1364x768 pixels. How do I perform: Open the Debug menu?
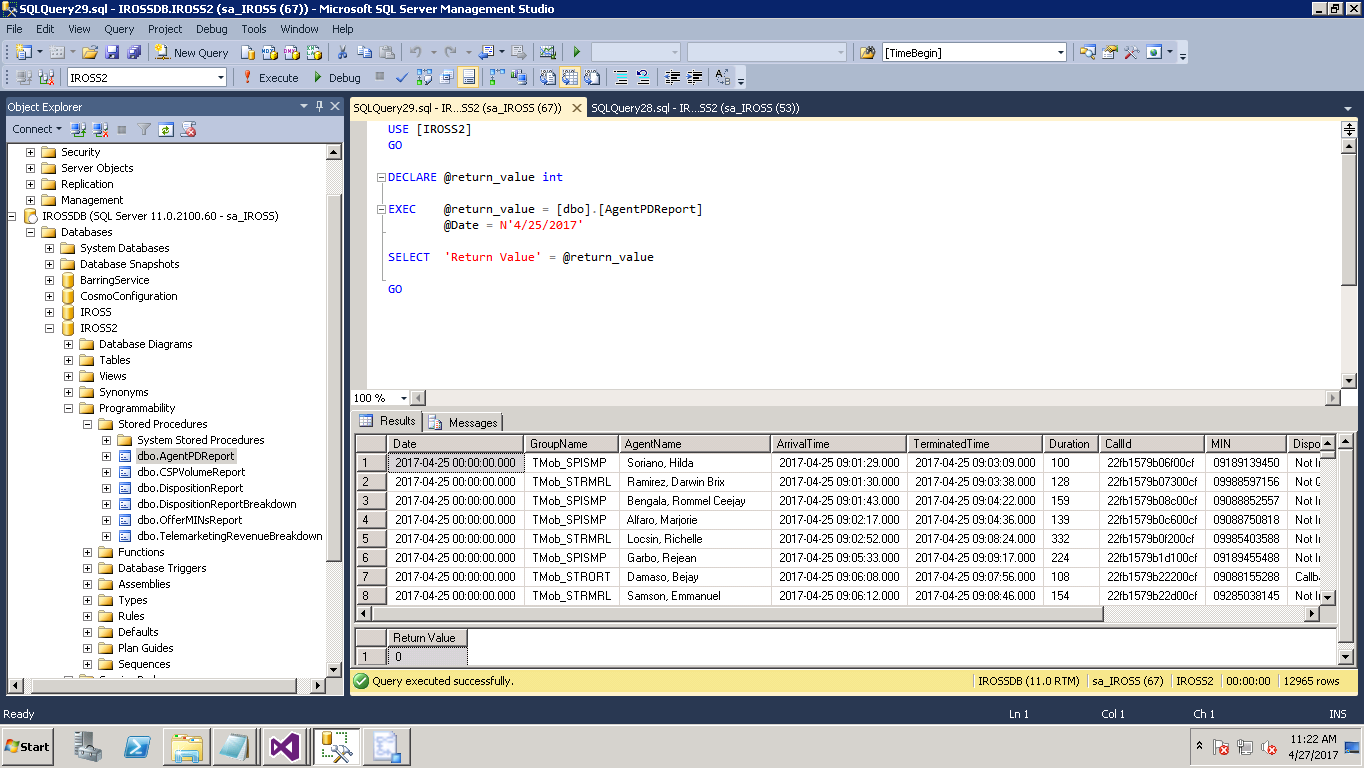[211, 29]
